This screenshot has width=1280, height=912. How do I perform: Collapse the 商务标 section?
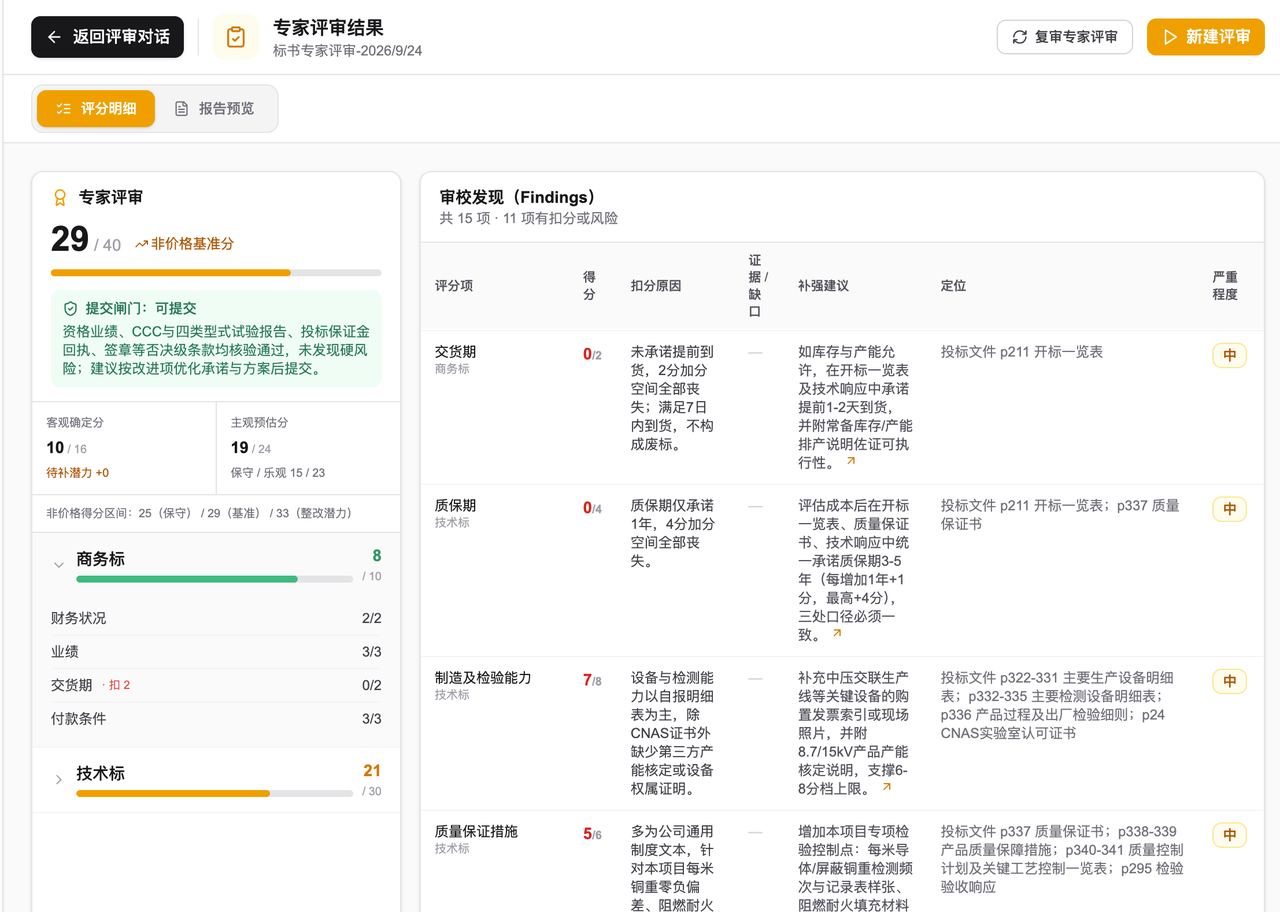(58, 565)
